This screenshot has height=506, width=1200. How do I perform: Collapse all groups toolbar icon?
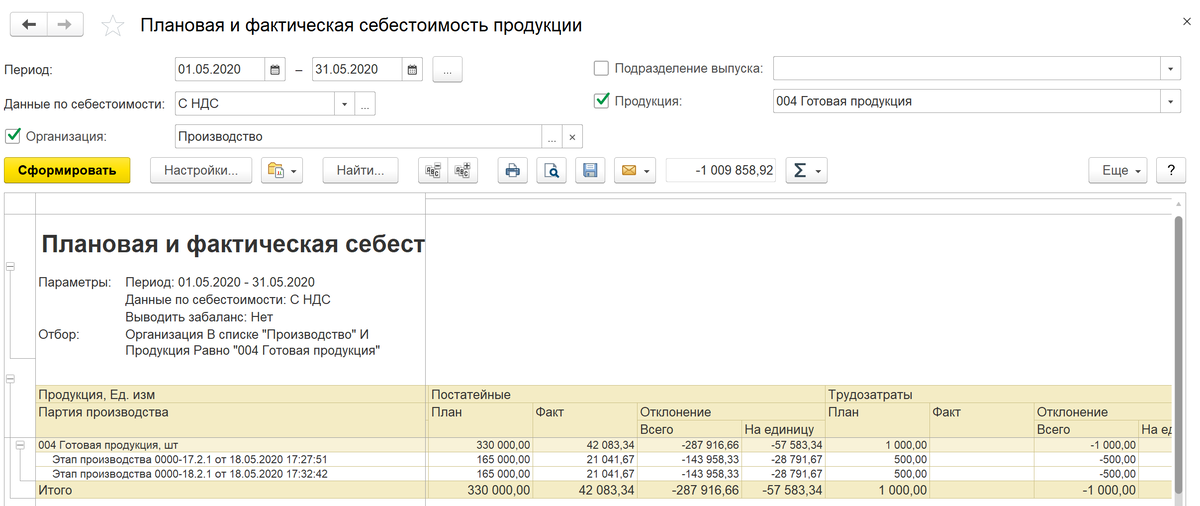pos(433,171)
